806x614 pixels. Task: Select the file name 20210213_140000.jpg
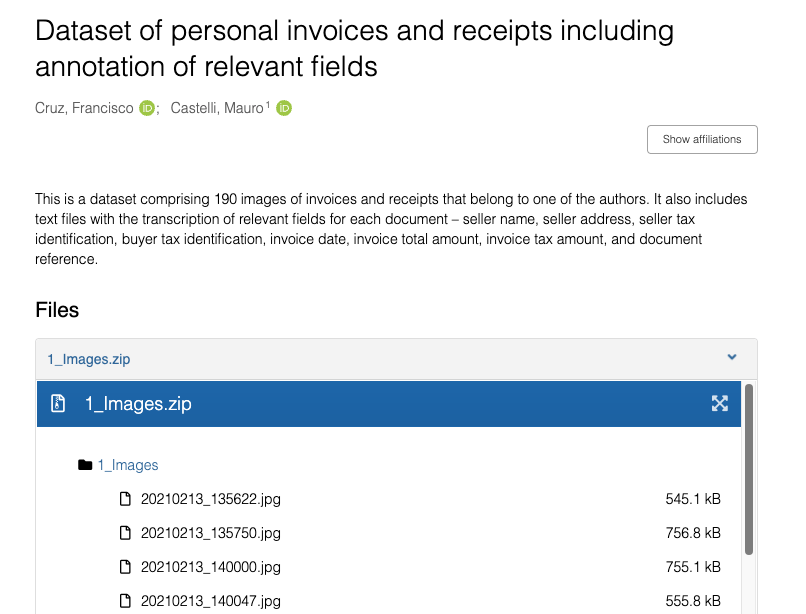click(211, 567)
